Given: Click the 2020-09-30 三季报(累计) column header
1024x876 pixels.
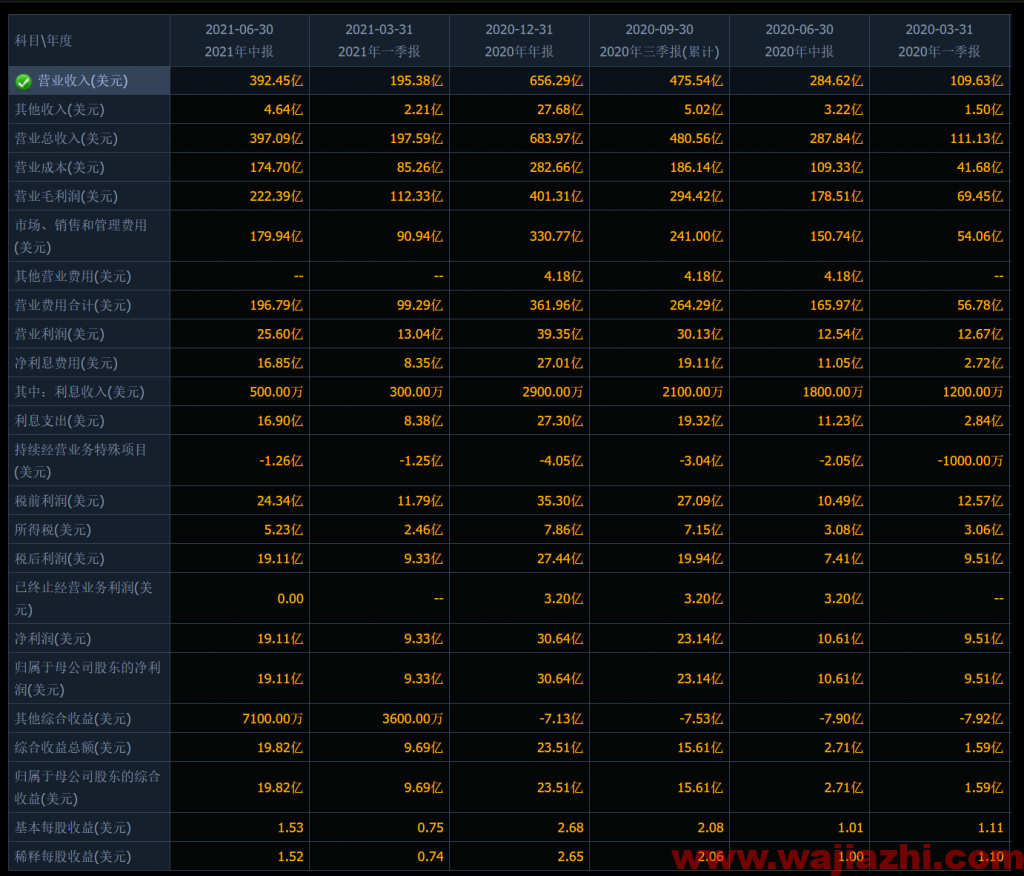Looking at the screenshot, I should pos(659,41).
